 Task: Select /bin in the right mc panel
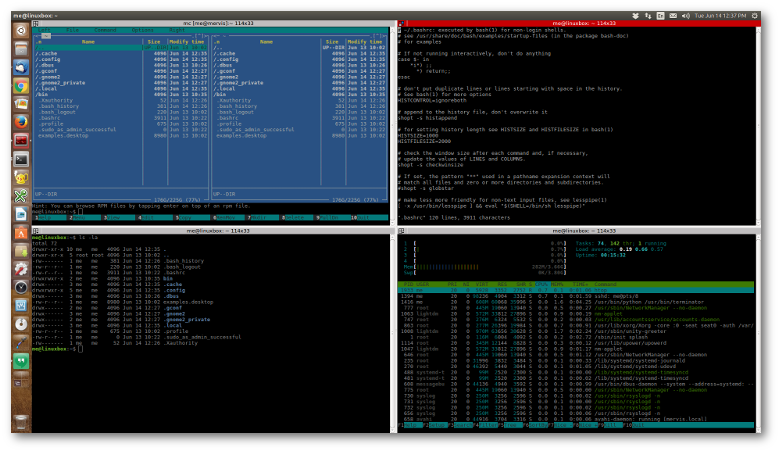point(299,94)
